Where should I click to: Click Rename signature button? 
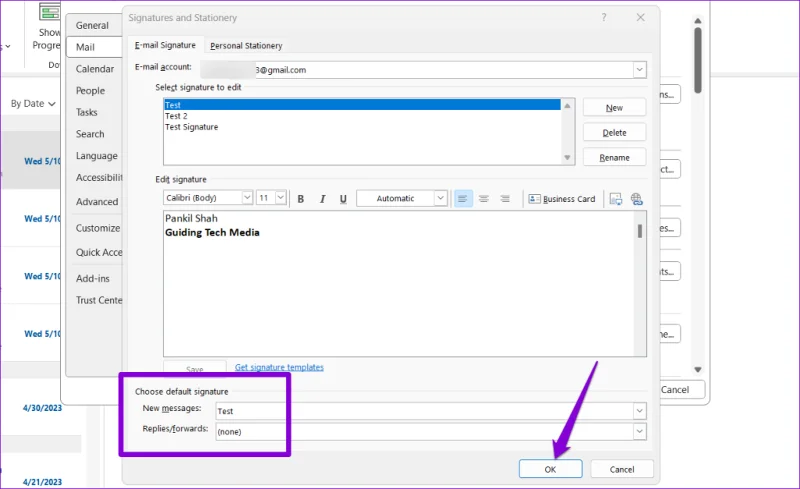[x=614, y=158]
